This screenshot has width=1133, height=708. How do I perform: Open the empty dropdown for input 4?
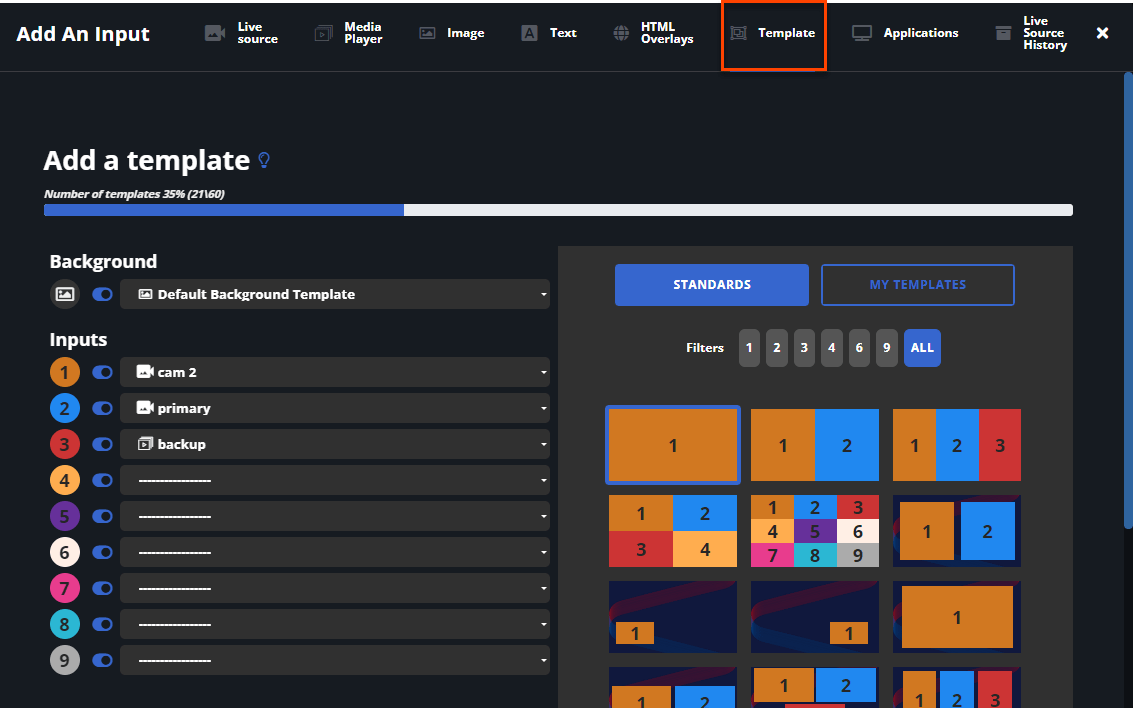click(335, 480)
